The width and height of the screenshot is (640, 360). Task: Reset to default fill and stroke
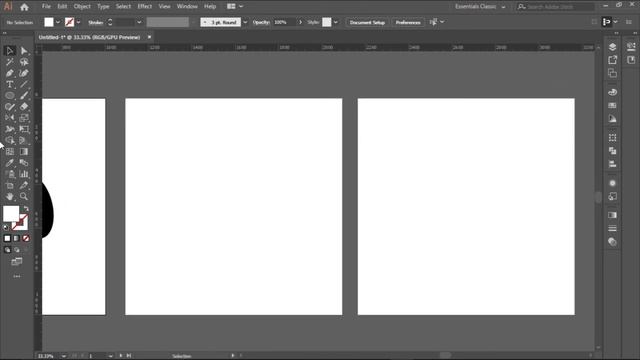(6, 227)
